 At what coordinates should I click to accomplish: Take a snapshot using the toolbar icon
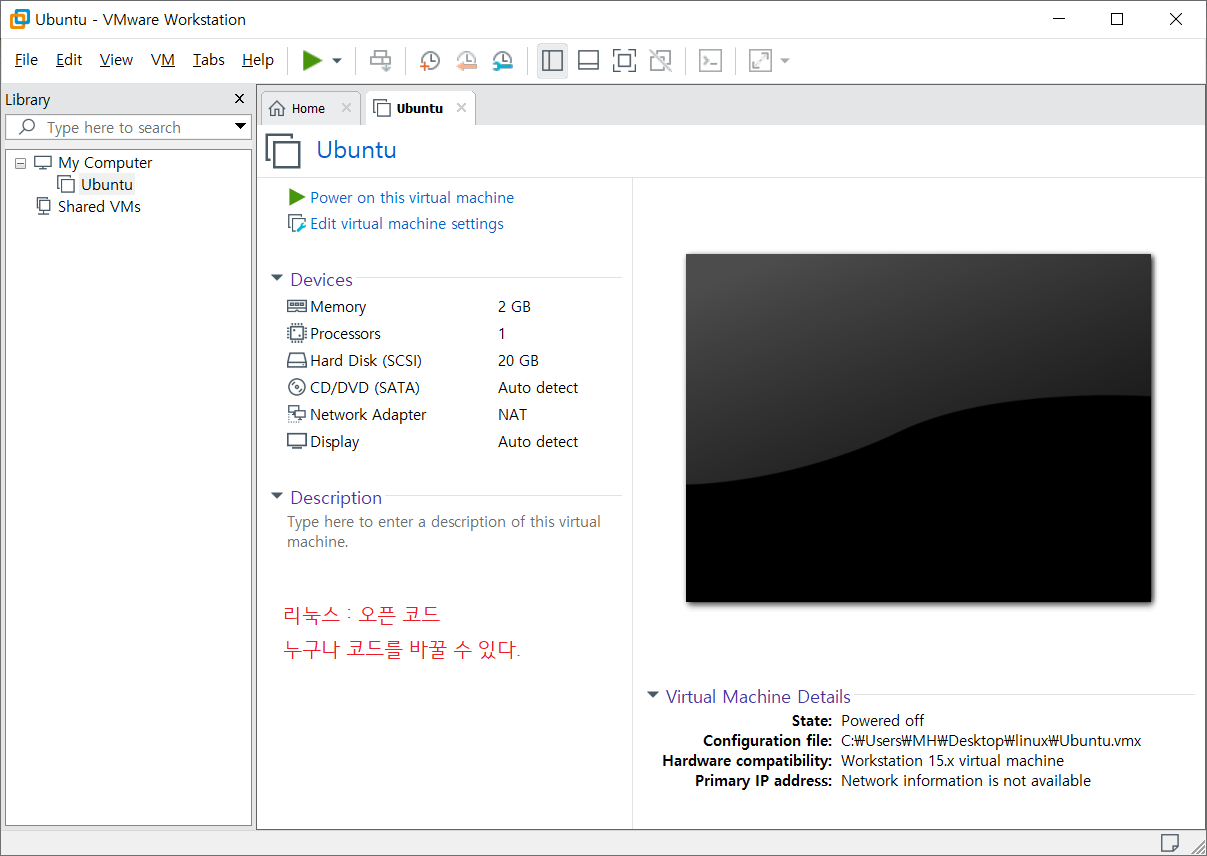coord(429,61)
